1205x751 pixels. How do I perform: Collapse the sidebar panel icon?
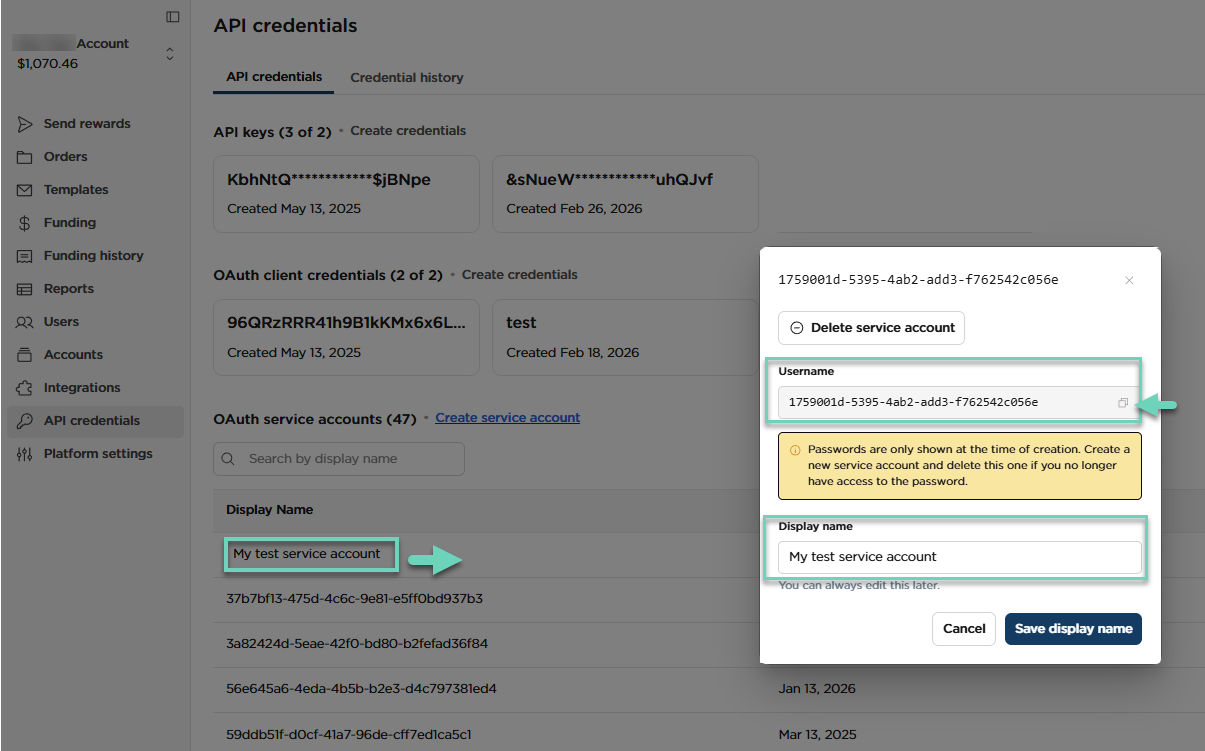click(x=173, y=17)
